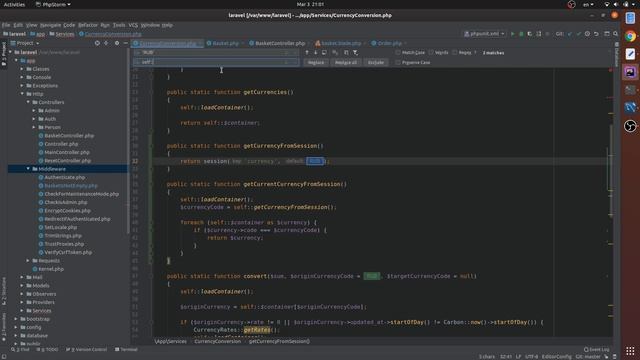Screen dimensions: 640x360
Task: Switch to BasketController.php editor tab
Action: (x=280, y=43)
